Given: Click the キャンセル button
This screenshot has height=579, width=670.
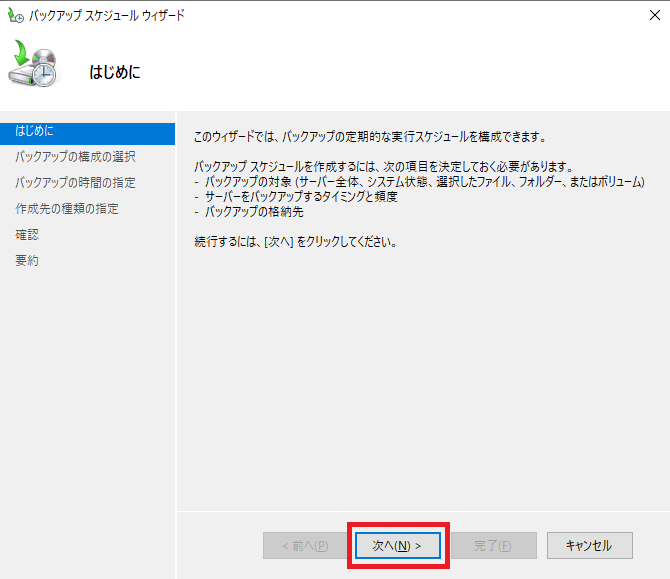Looking at the screenshot, I should pos(589,545).
